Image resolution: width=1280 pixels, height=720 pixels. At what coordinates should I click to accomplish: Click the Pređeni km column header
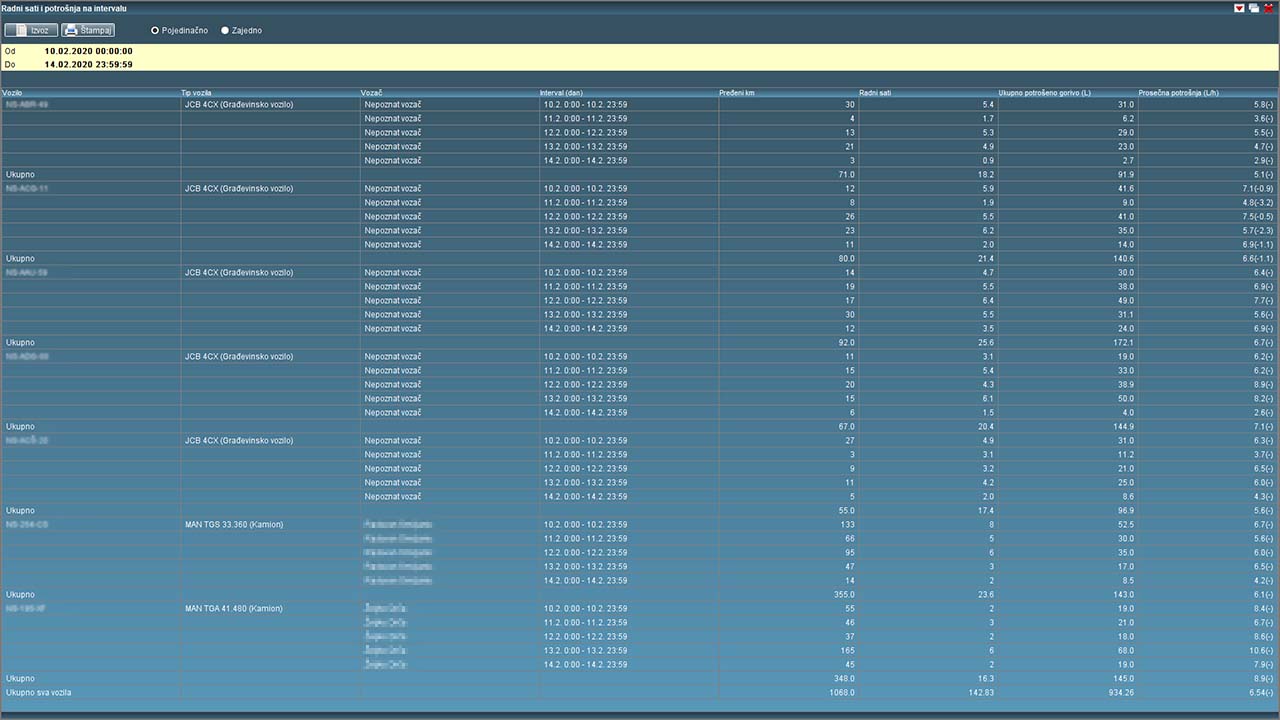(x=737, y=93)
